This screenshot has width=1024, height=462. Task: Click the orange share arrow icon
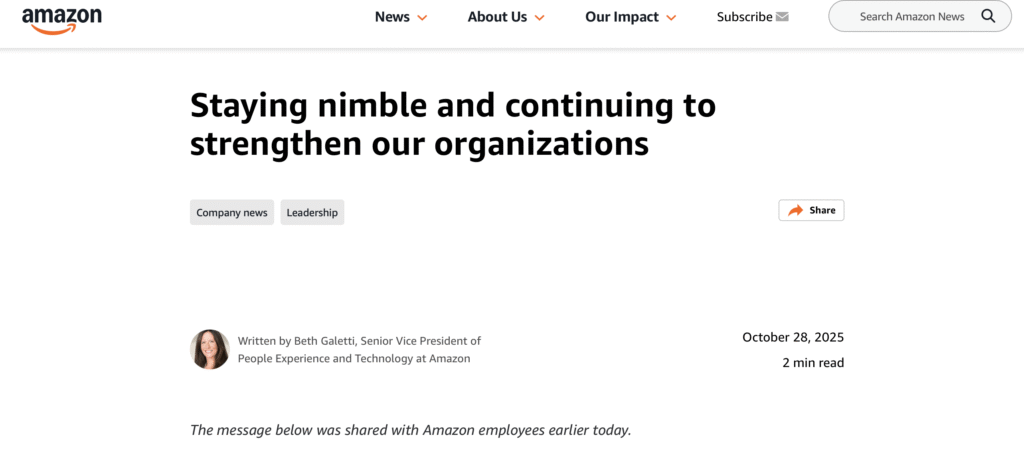pos(795,210)
